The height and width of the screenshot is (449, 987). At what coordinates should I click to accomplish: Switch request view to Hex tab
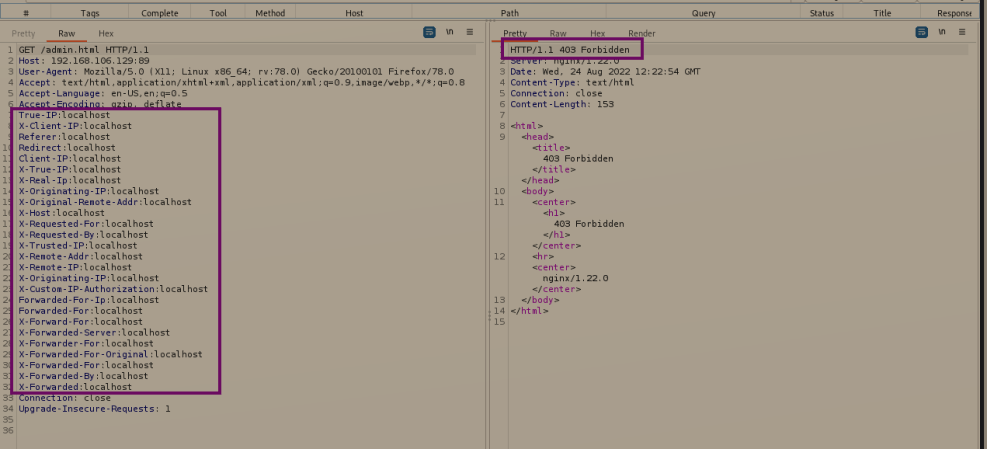coord(105,34)
